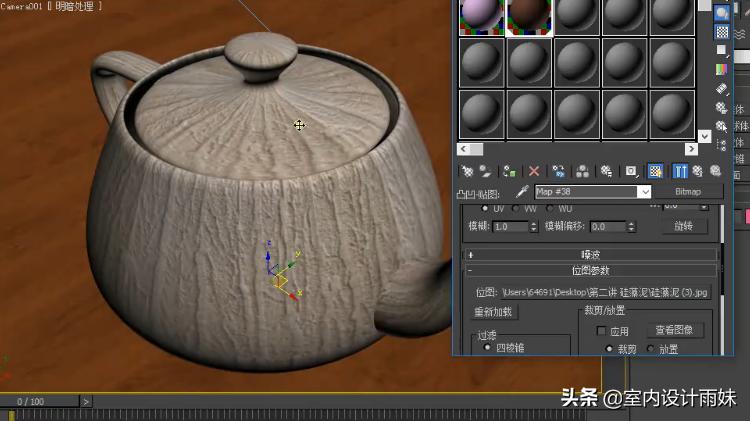Toggle Show Shaded Material in Viewport
This screenshot has width=750, height=421.
655,171
